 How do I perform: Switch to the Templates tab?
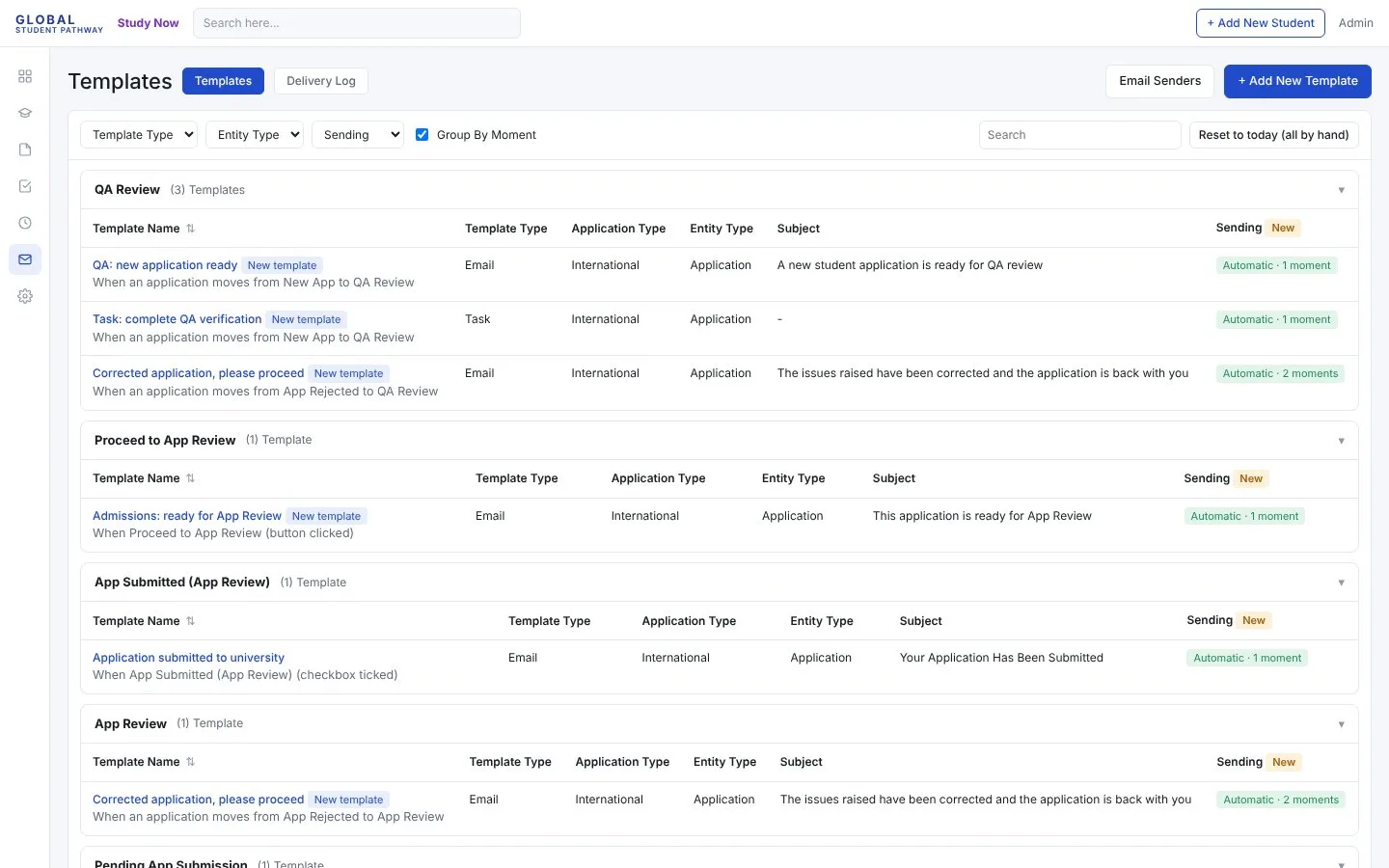[x=223, y=81]
